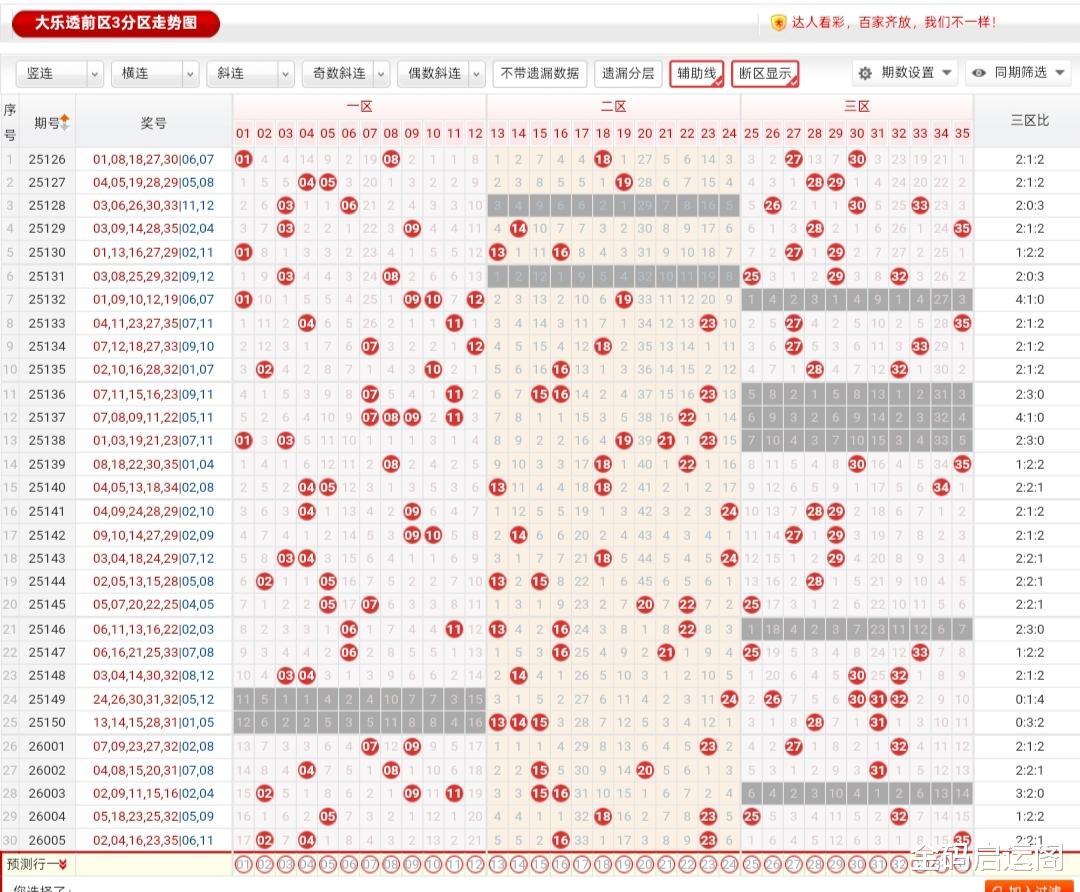This screenshot has width=1080, height=892.
Task: Click red ball 12 in row 25132
Action: coord(475,300)
